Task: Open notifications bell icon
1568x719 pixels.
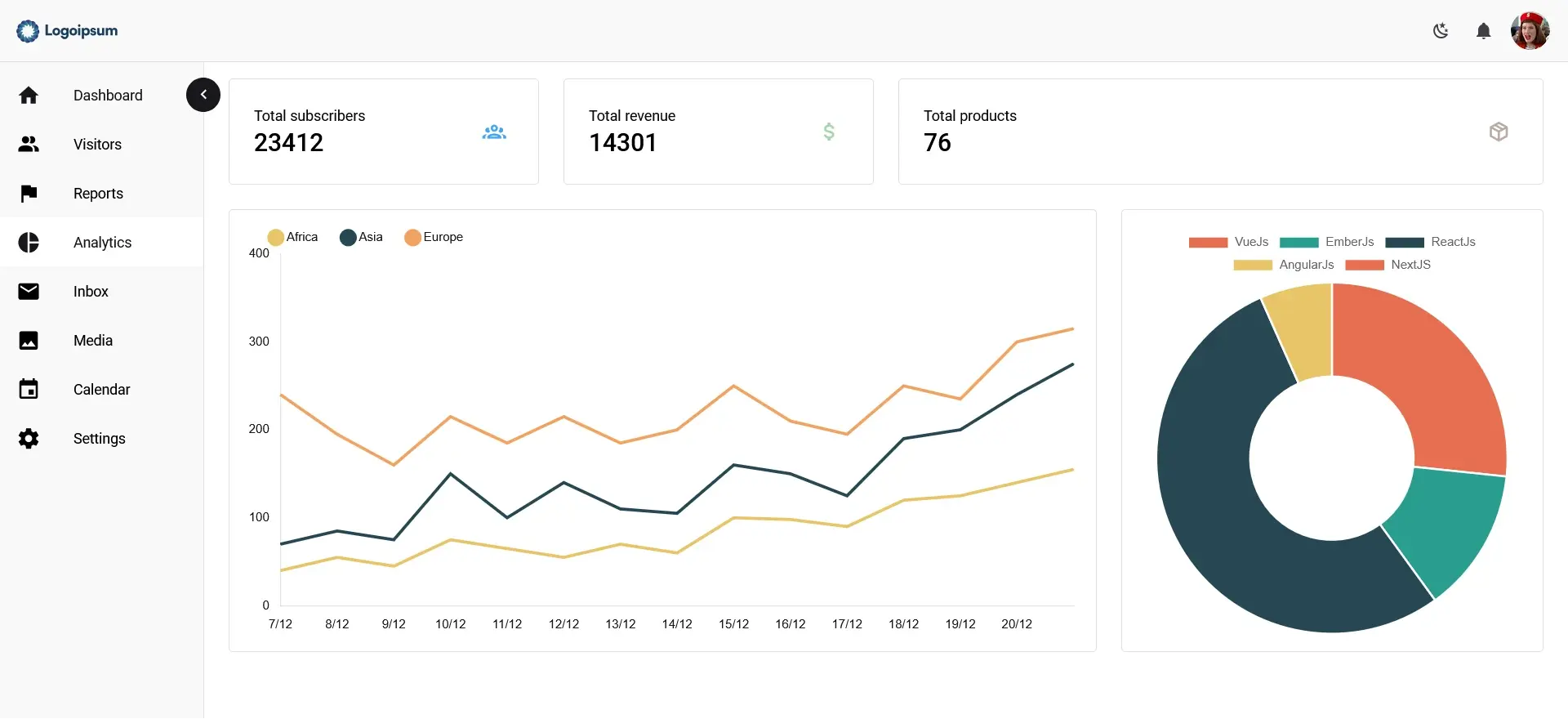Action: click(x=1483, y=31)
